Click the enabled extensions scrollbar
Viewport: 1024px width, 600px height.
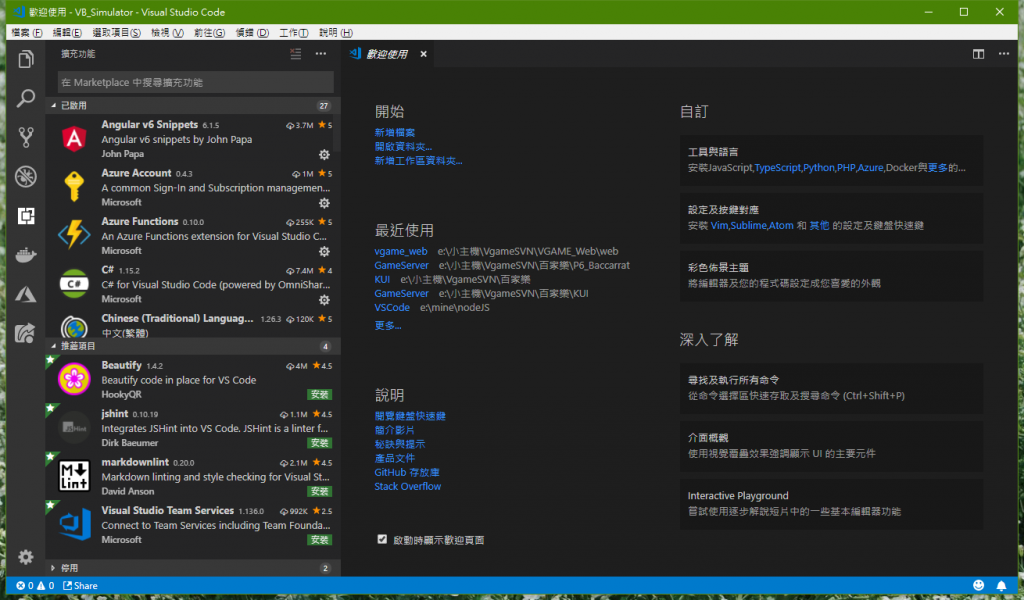(x=337, y=133)
